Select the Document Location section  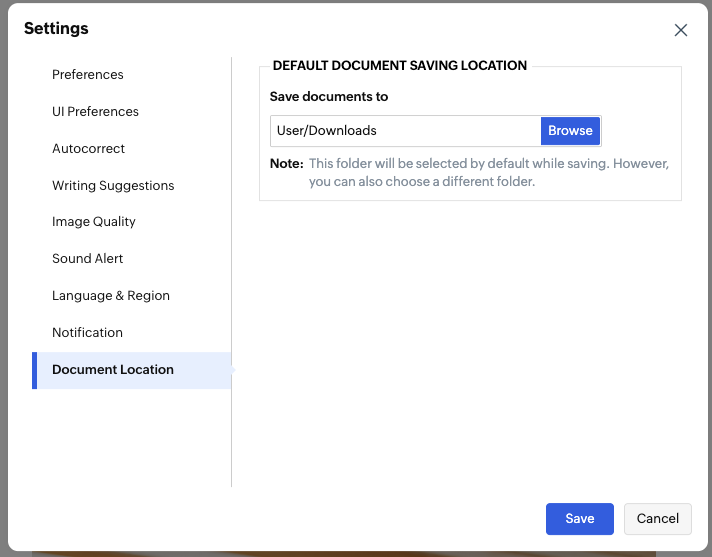click(x=132, y=370)
